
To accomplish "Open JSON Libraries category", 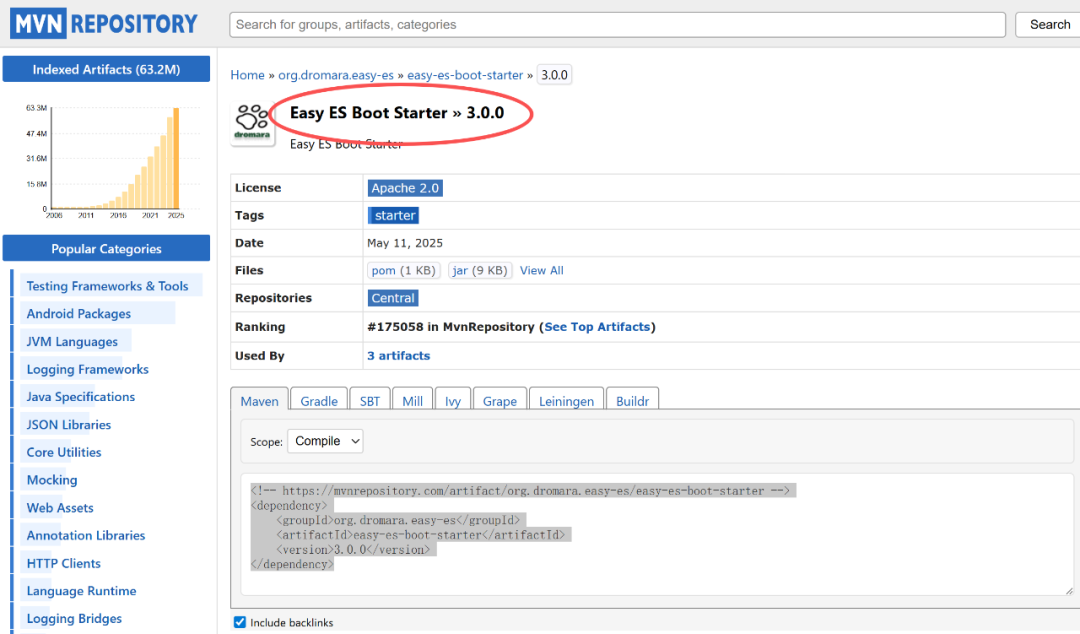I will coord(69,425).
